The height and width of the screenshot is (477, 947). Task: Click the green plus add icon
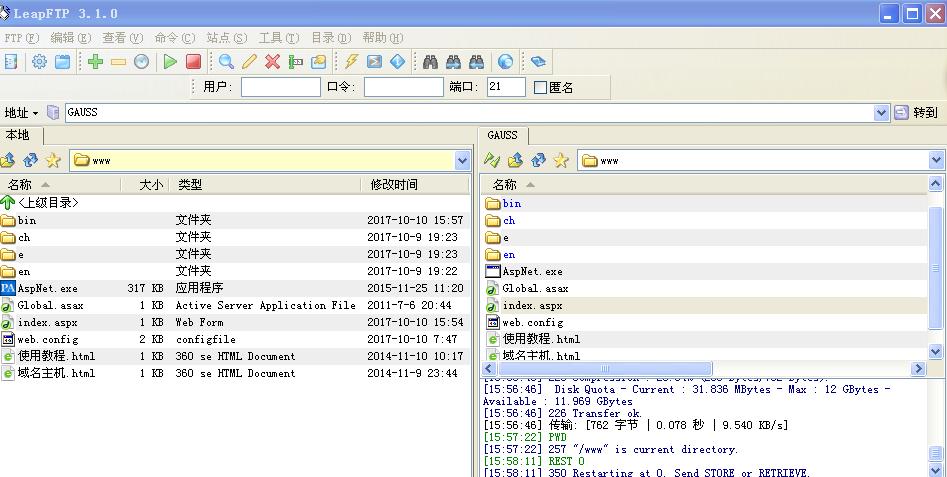click(x=95, y=62)
